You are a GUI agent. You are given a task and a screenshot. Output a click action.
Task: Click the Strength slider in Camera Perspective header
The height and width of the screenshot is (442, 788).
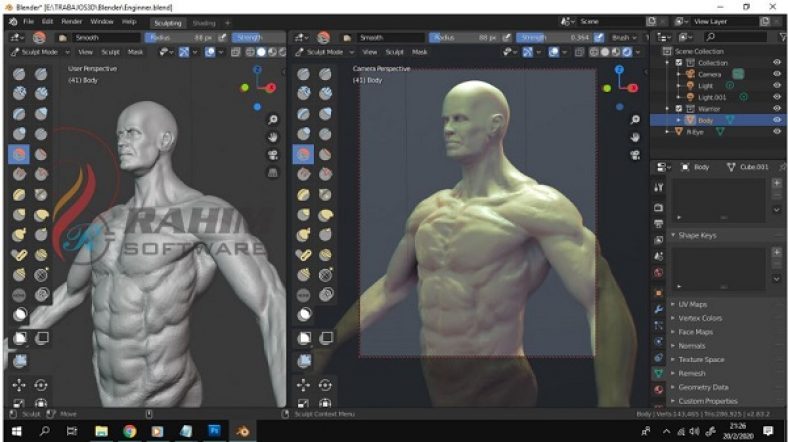(x=550, y=37)
